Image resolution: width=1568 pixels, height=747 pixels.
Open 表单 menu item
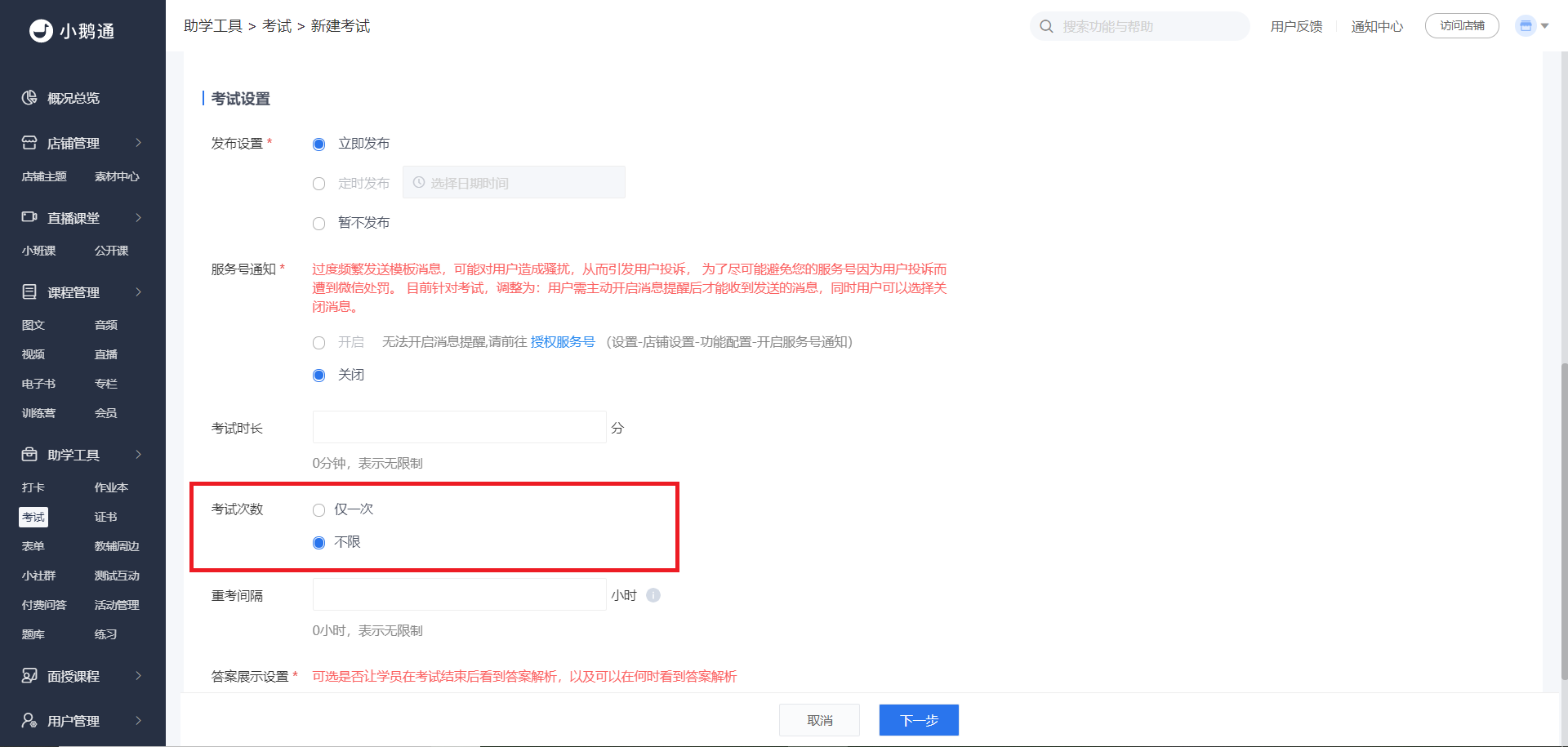(x=33, y=546)
